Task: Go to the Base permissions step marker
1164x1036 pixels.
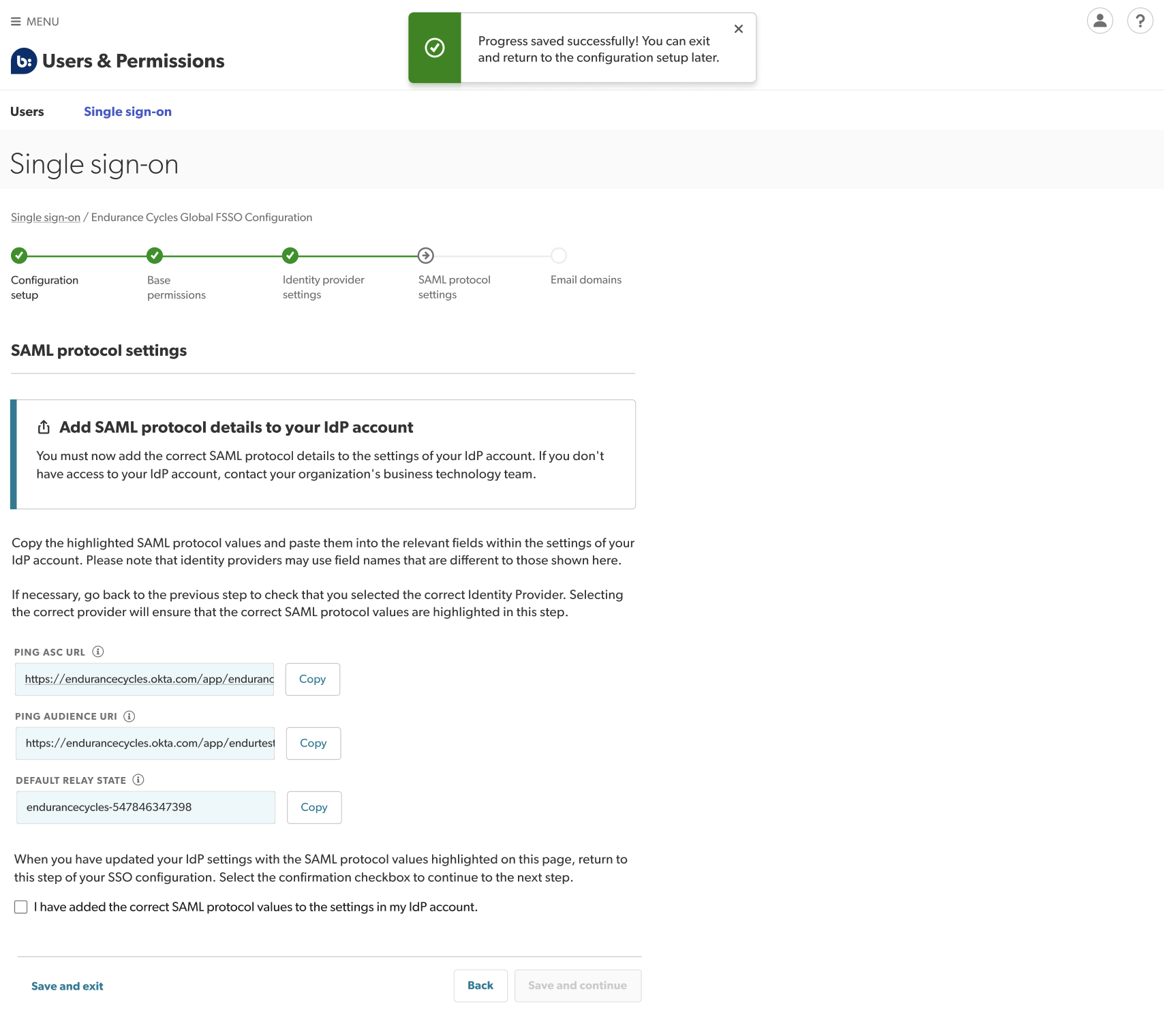Action: (x=155, y=256)
